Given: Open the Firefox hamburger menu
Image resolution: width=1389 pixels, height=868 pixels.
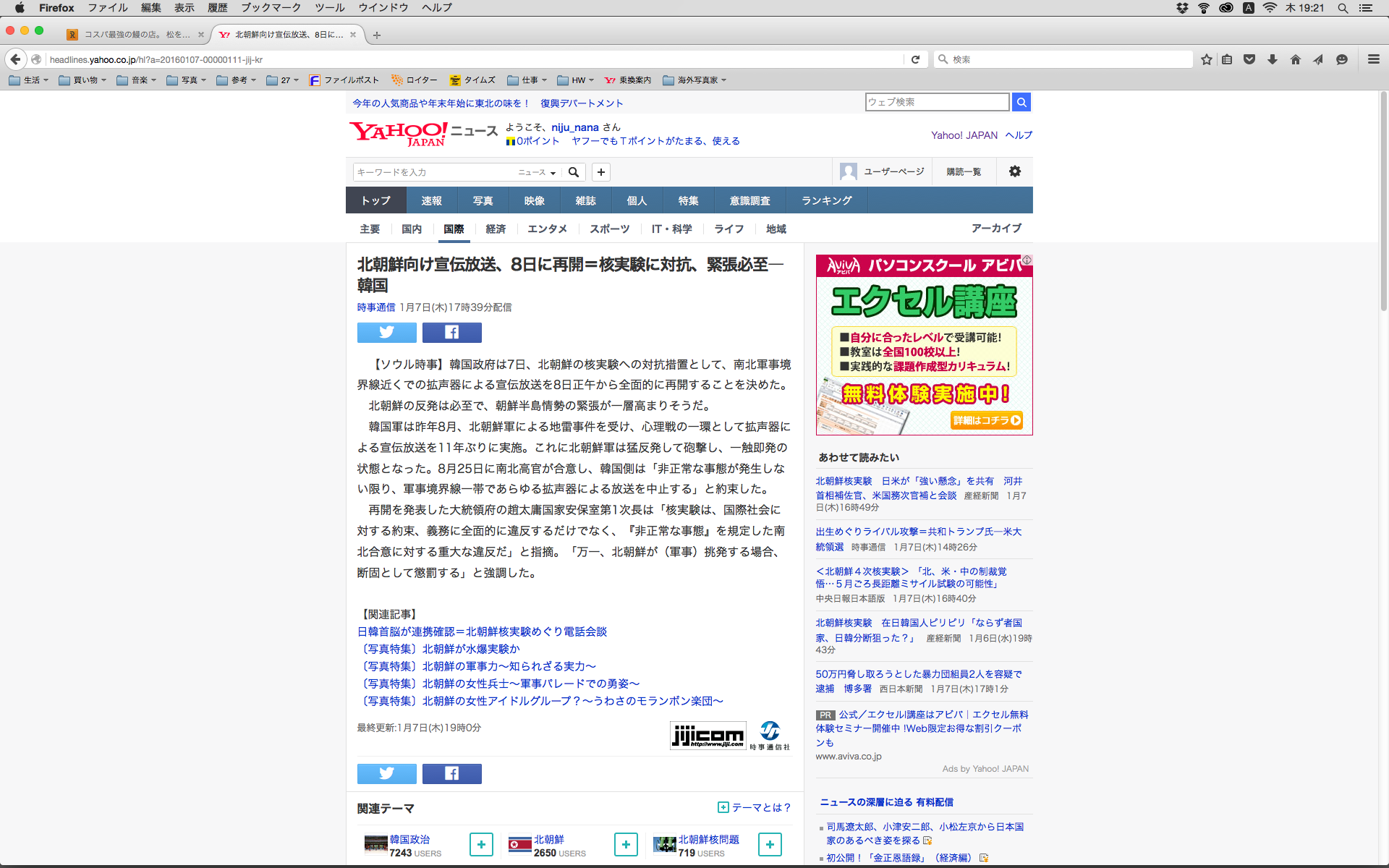Looking at the screenshot, I should pos(1373,59).
